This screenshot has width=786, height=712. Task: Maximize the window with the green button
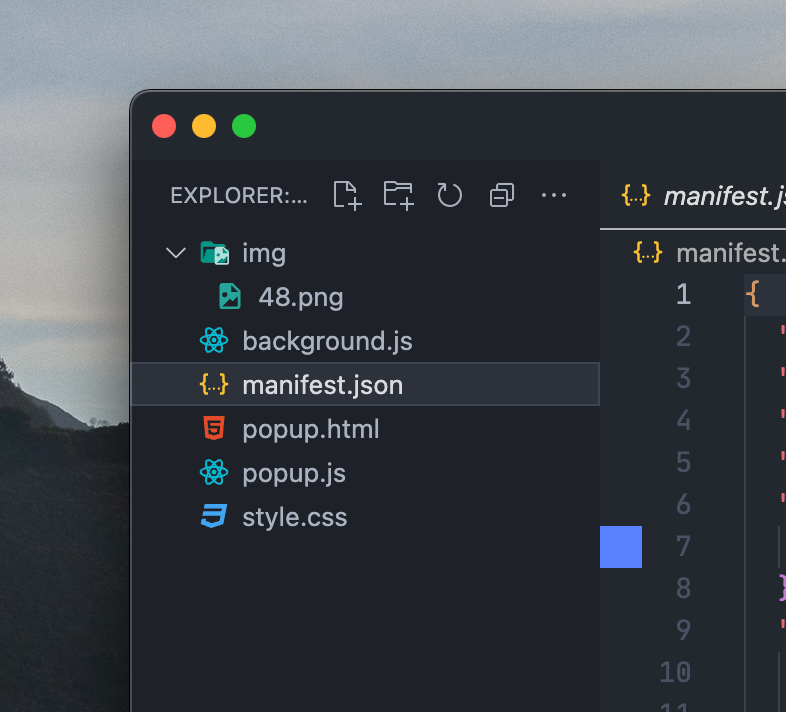(244, 126)
